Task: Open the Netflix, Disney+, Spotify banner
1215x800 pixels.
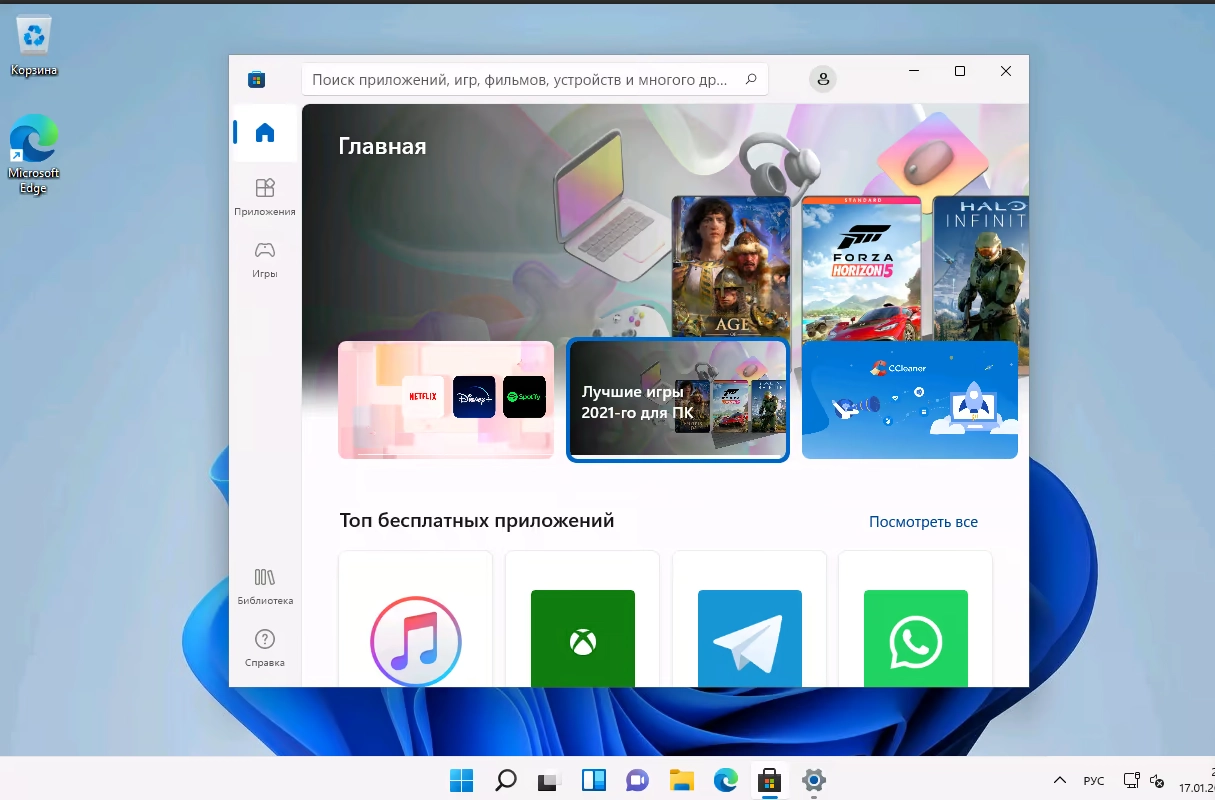Action: coord(446,400)
